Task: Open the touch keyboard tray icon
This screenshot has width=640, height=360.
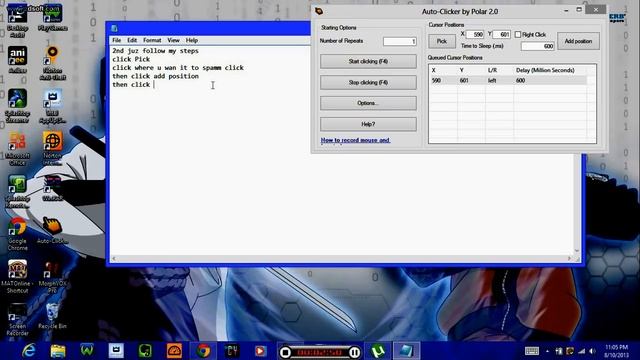Action: pos(532,351)
